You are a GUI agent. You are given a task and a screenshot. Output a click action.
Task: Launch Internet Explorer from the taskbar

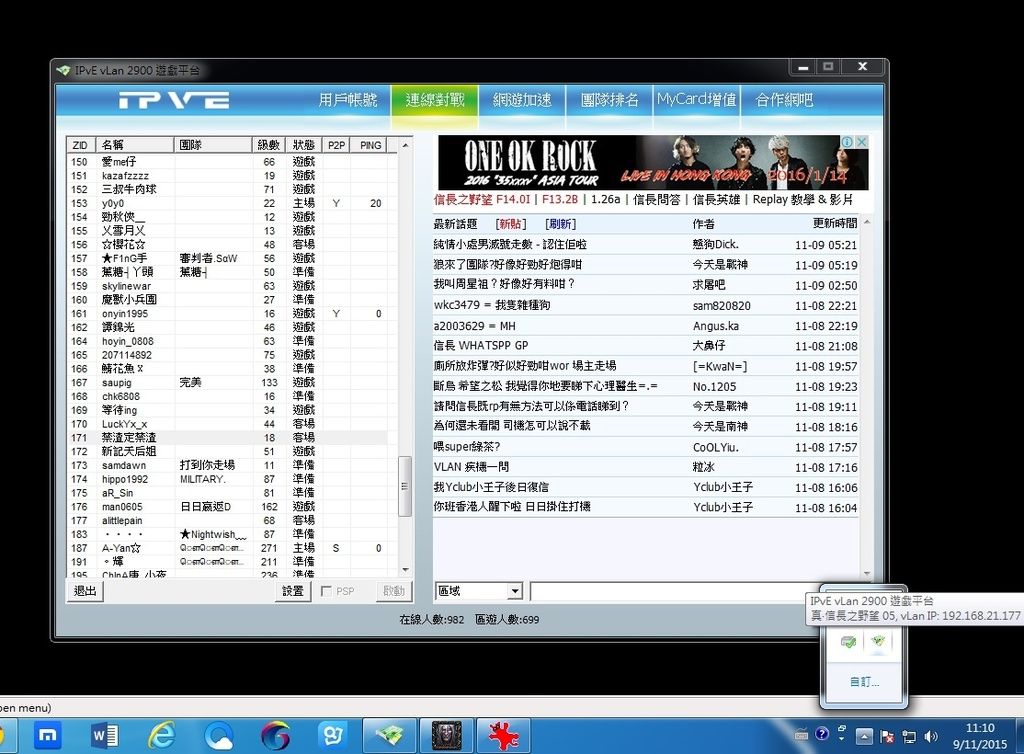coord(161,736)
